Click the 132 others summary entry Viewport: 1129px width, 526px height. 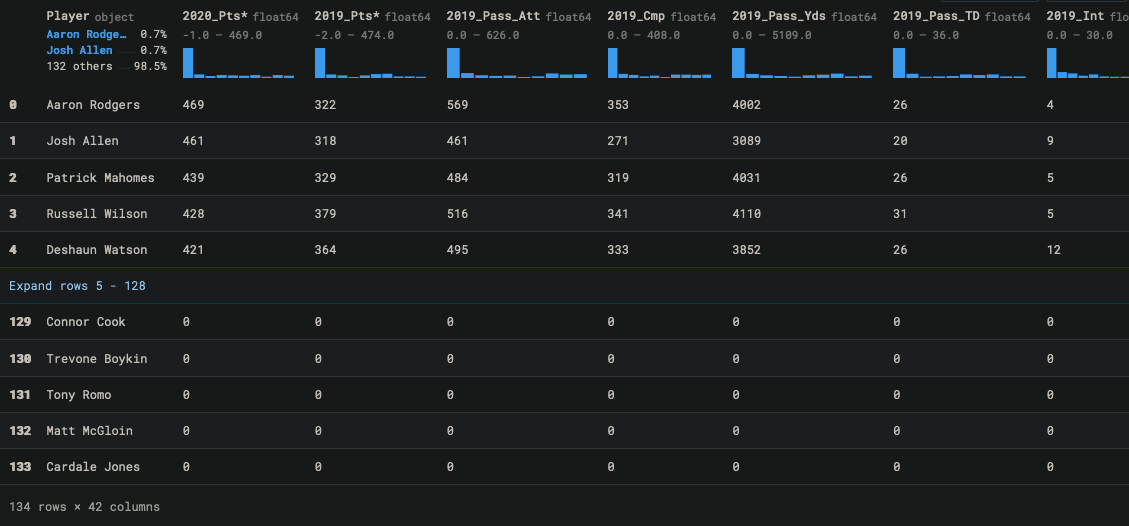pyautogui.click(x=79, y=66)
